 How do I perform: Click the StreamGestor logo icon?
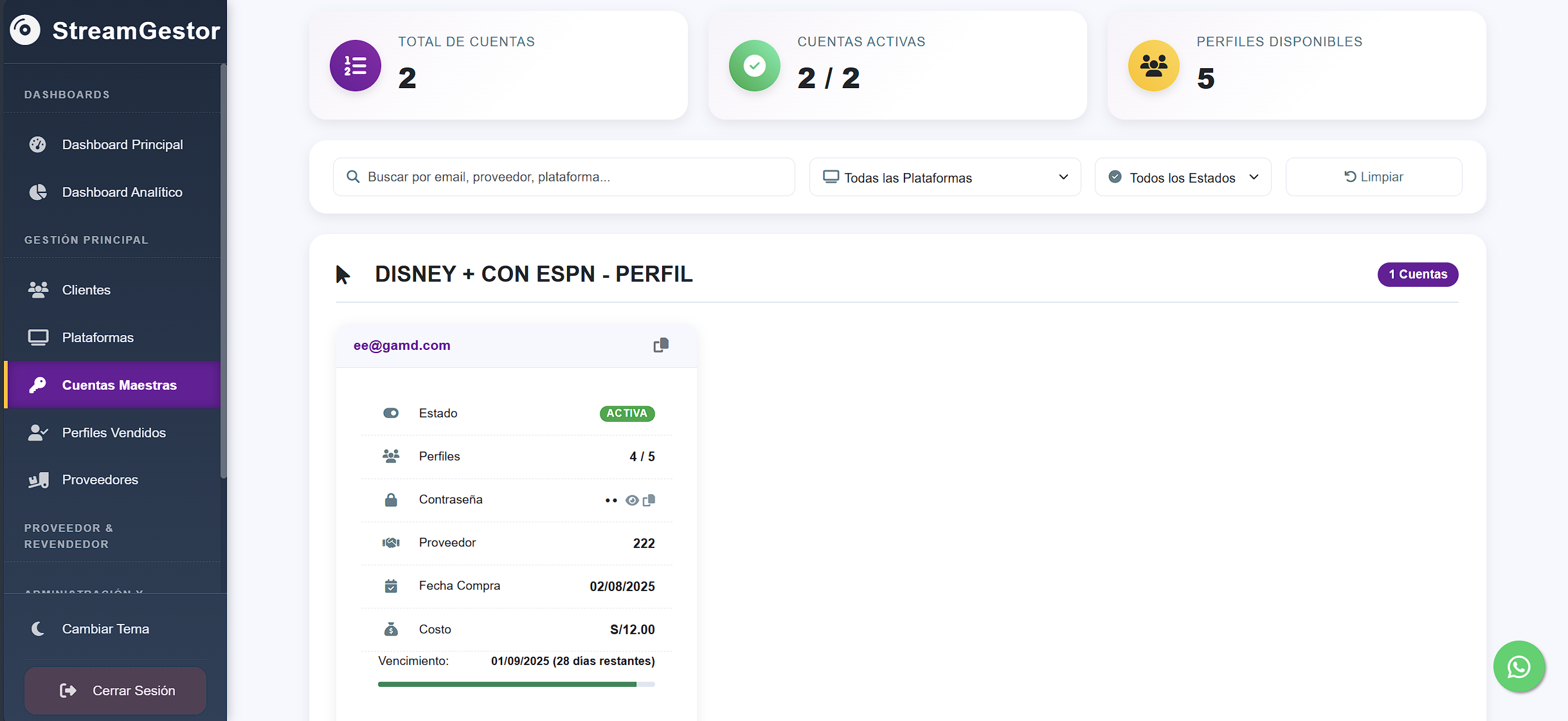click(x=25, y=30)
